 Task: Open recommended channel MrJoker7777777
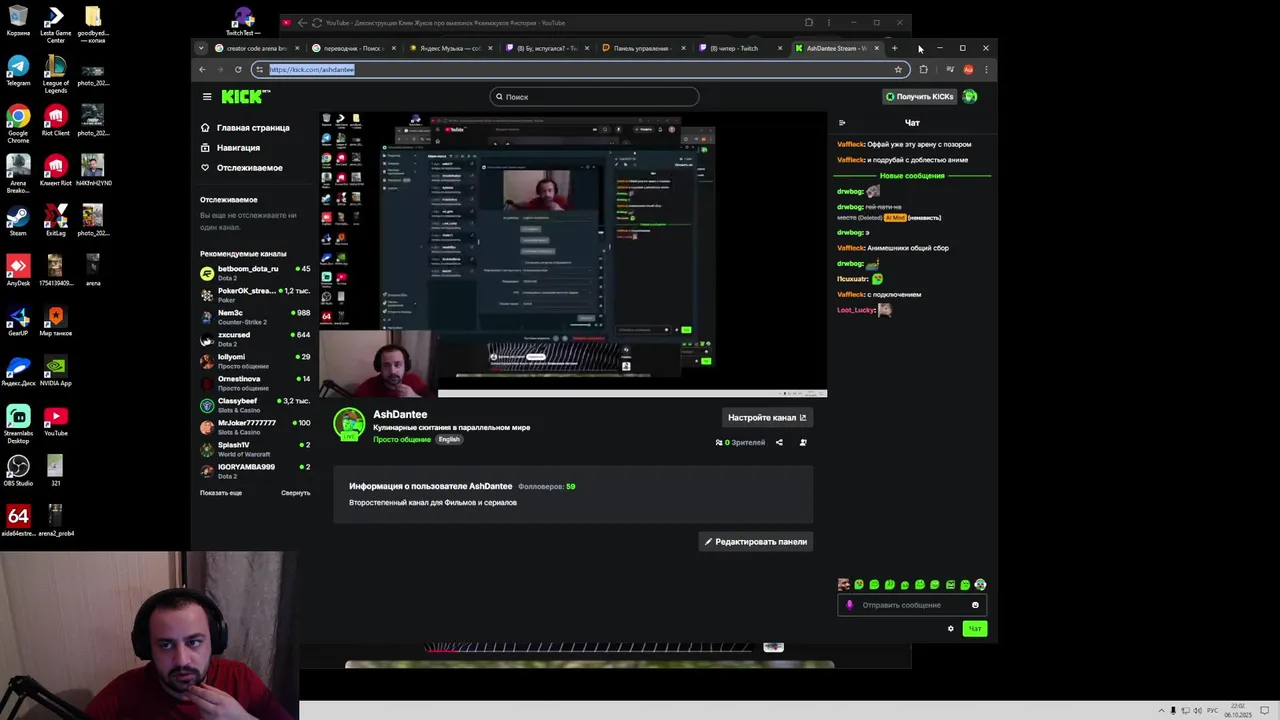pyautogui.click(x=255, y=427)
